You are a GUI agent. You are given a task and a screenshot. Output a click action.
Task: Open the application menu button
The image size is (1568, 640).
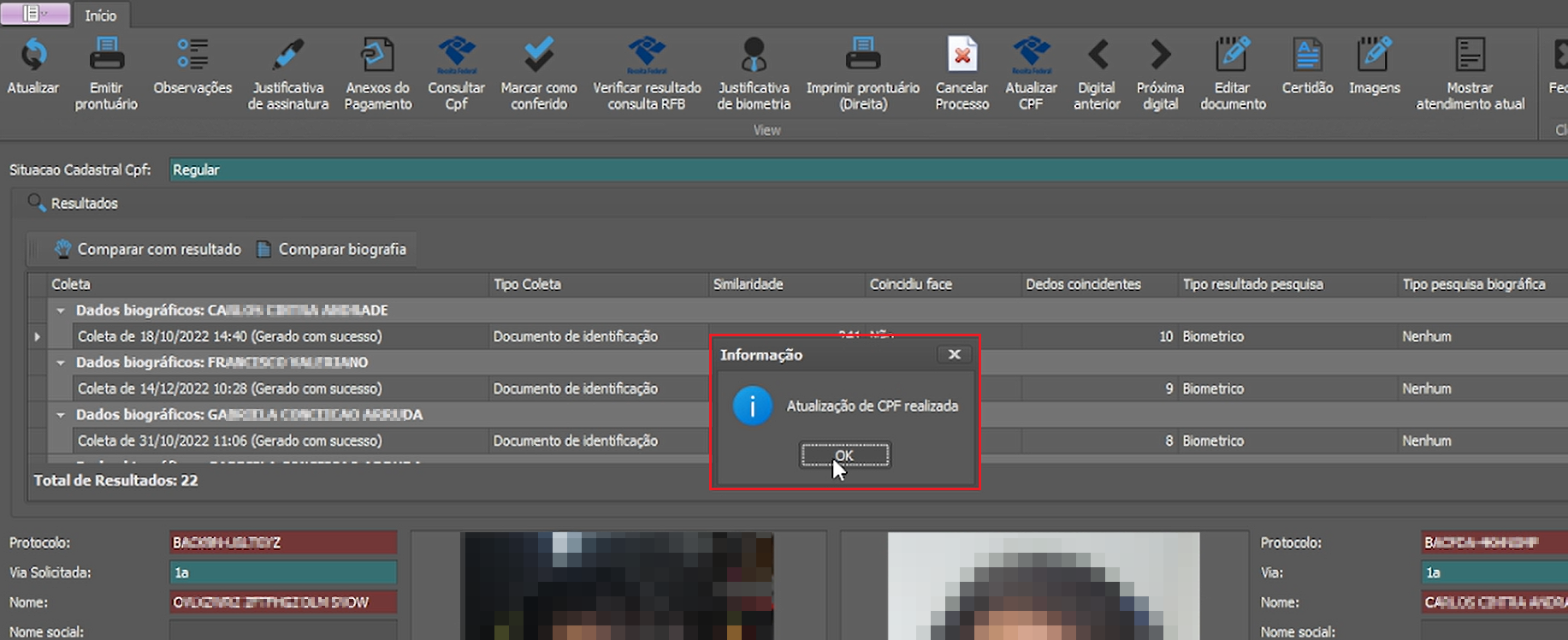[x=36, y=14]
